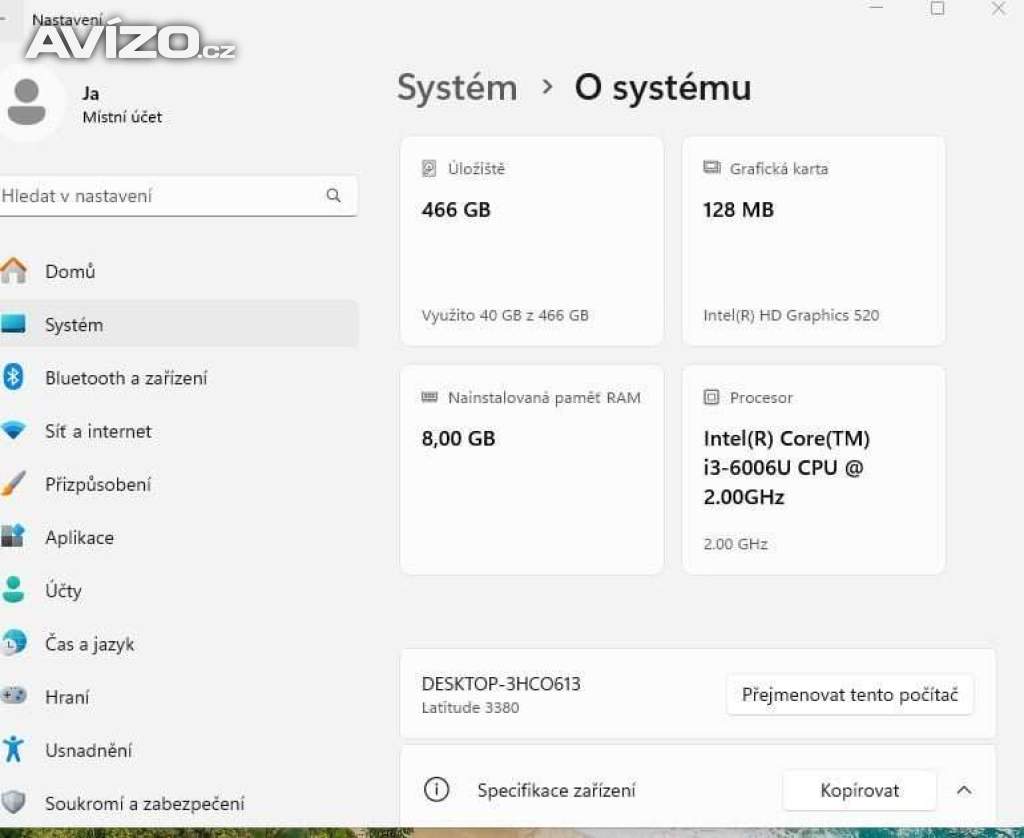The image size is (1024, 838).
Task: Click the Domů house icon
Action: [x=13, y=270]
